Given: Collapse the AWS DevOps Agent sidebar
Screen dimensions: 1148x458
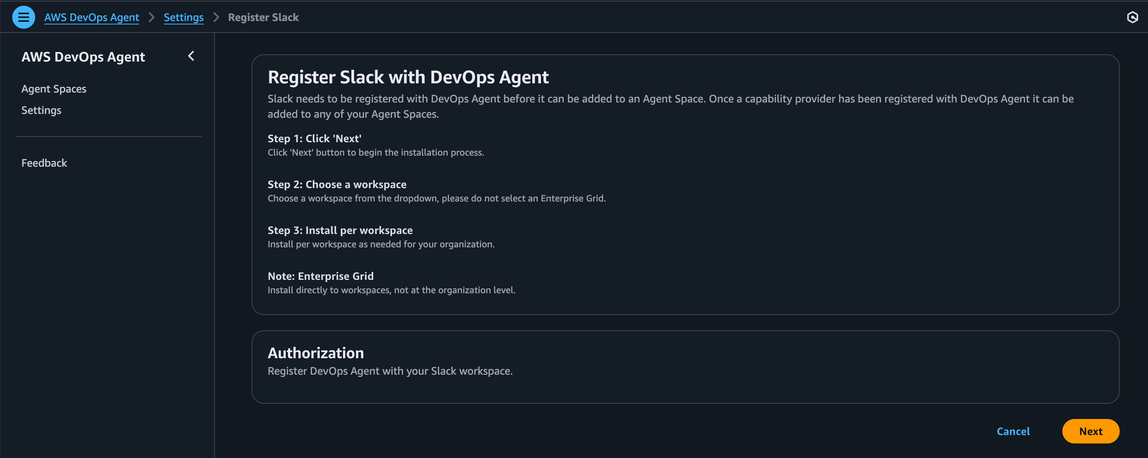Looking at the screenshot, I should [x=191, y=56].
